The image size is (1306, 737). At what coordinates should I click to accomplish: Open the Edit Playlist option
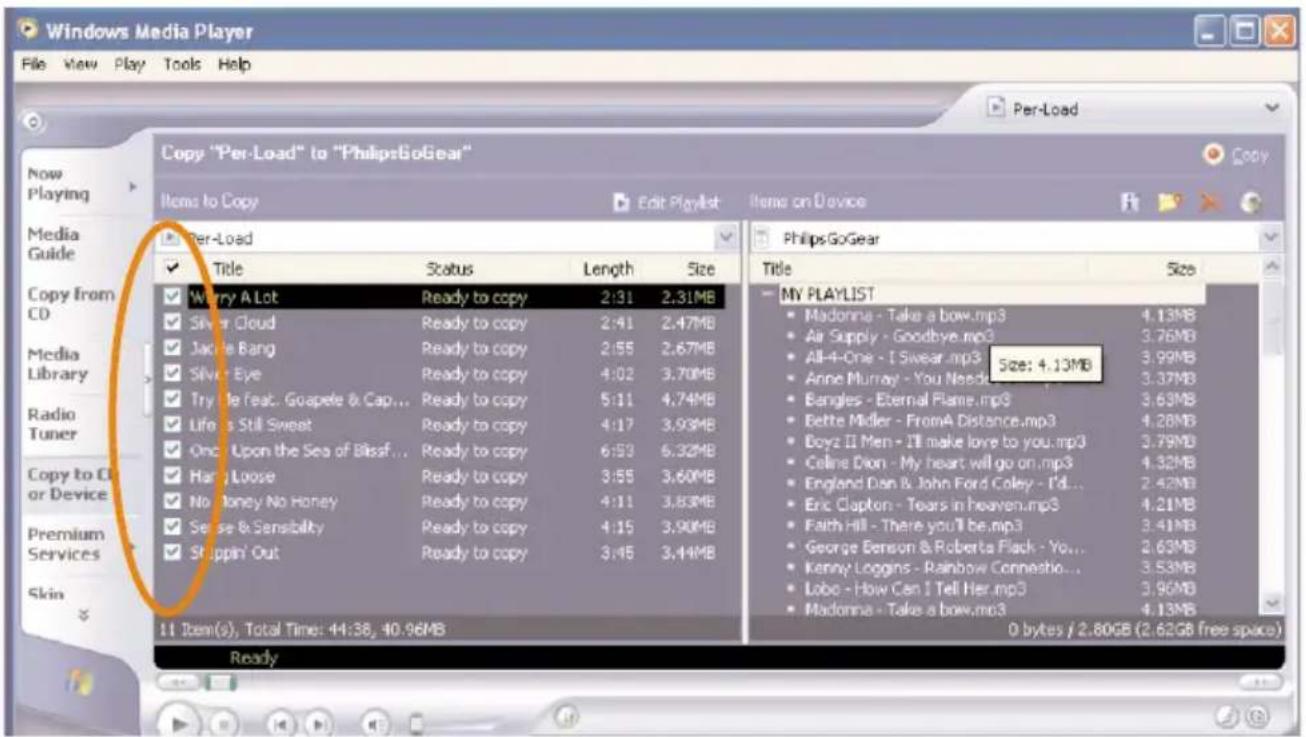click(x=666, y=203)
